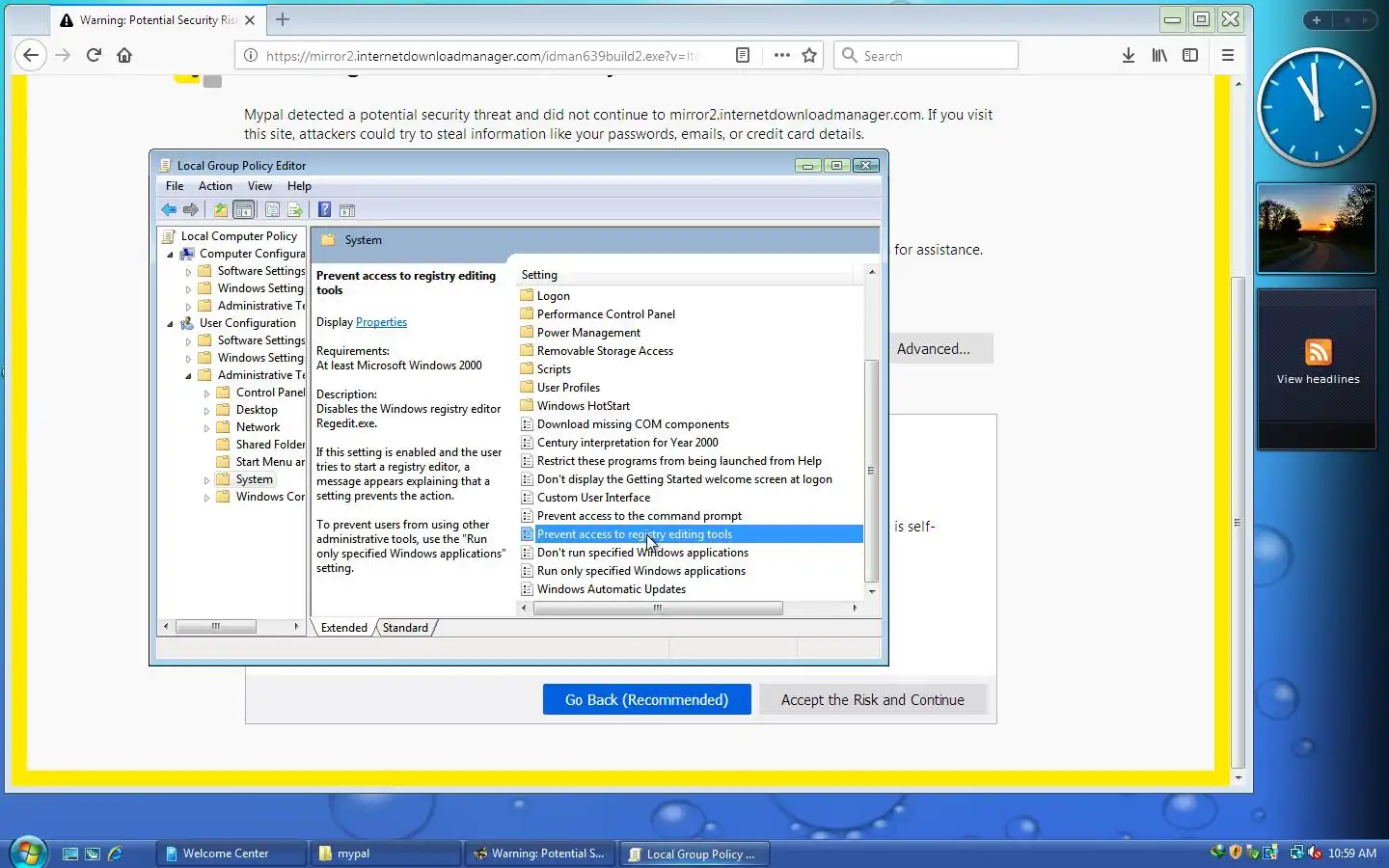Image resolution: width=1389 pixels, height=868 pixels.
Task: Click the browser Home icon
Action: pyautogui.click(x=124, y=55)
